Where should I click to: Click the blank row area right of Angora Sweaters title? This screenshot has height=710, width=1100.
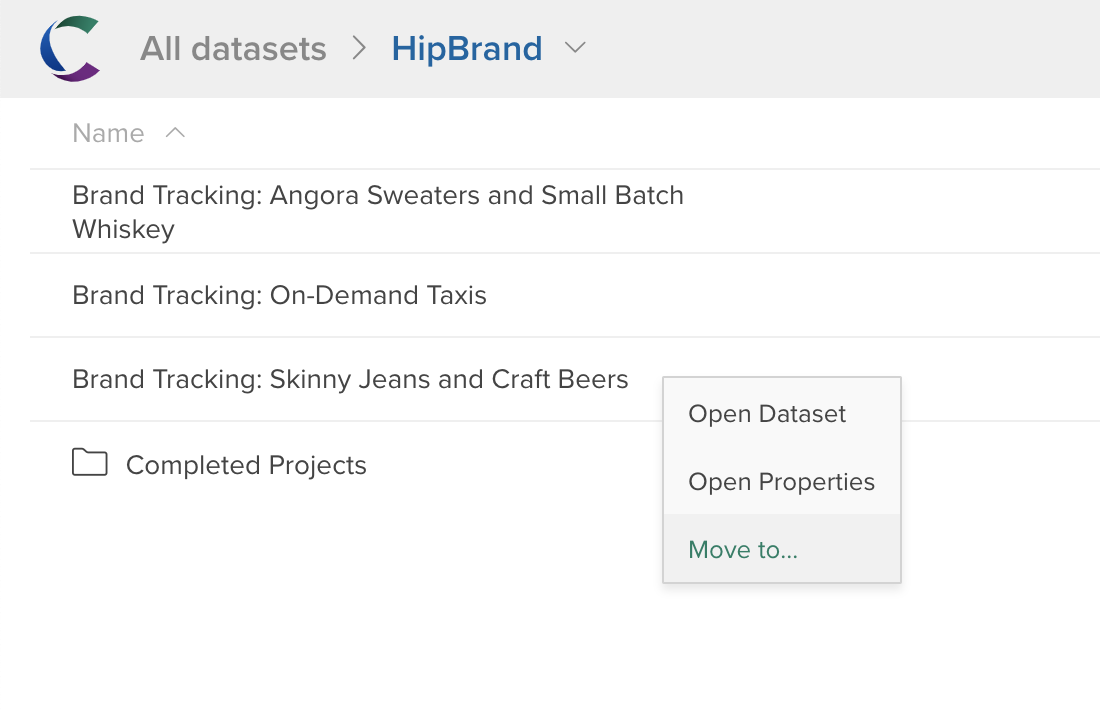pos(891,210)
